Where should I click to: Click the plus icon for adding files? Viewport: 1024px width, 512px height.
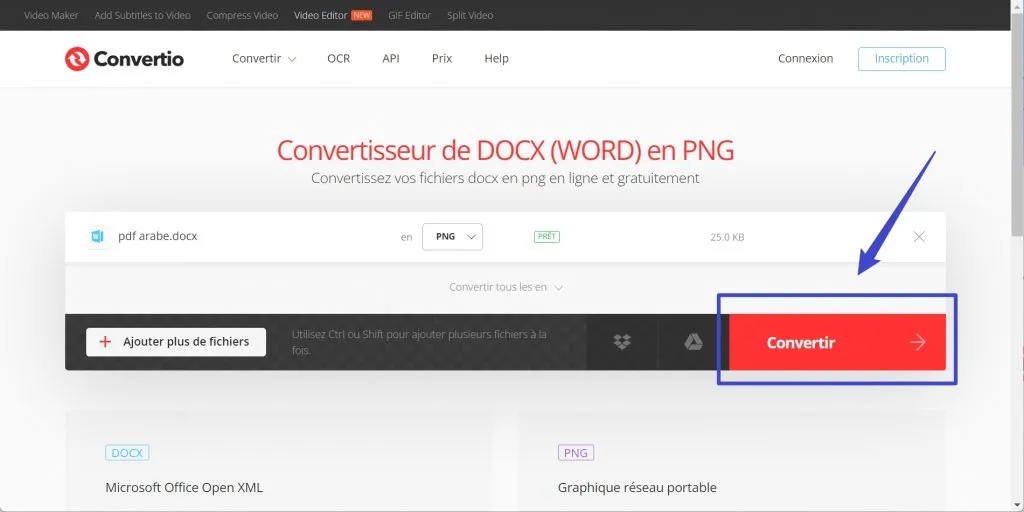click(x=104, y=342)
